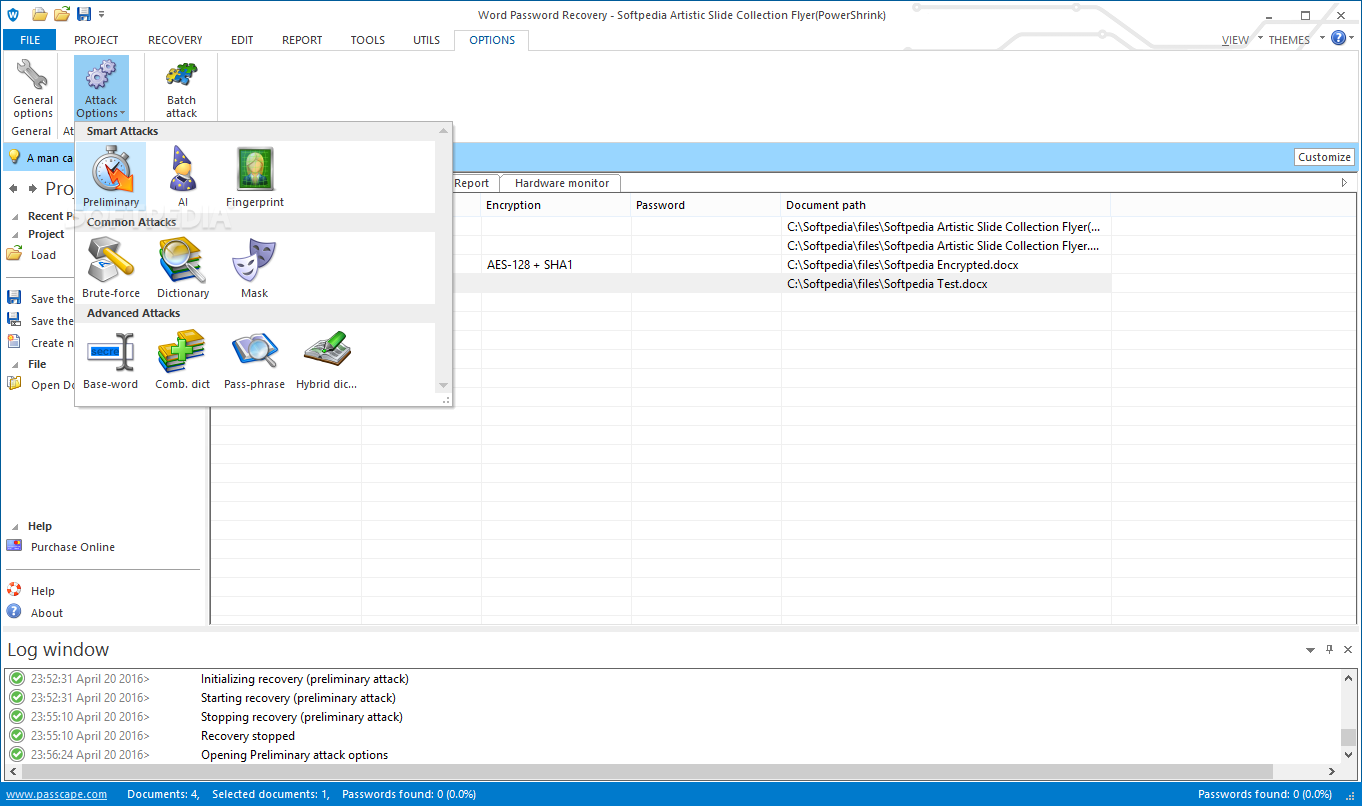This screenshot has height=806, width=1362.
Task: Choose the Base-word attack
Action: (111, 359)
